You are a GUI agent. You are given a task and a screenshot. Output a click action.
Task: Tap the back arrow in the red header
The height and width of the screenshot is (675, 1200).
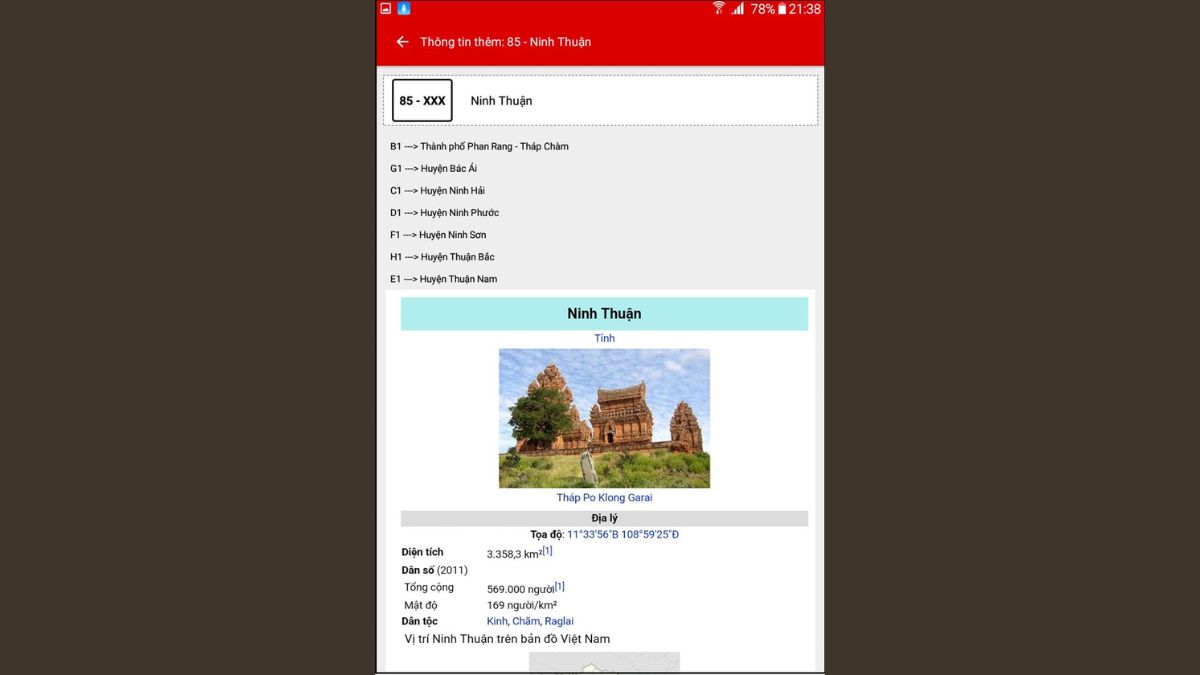(x=402, y=42)
